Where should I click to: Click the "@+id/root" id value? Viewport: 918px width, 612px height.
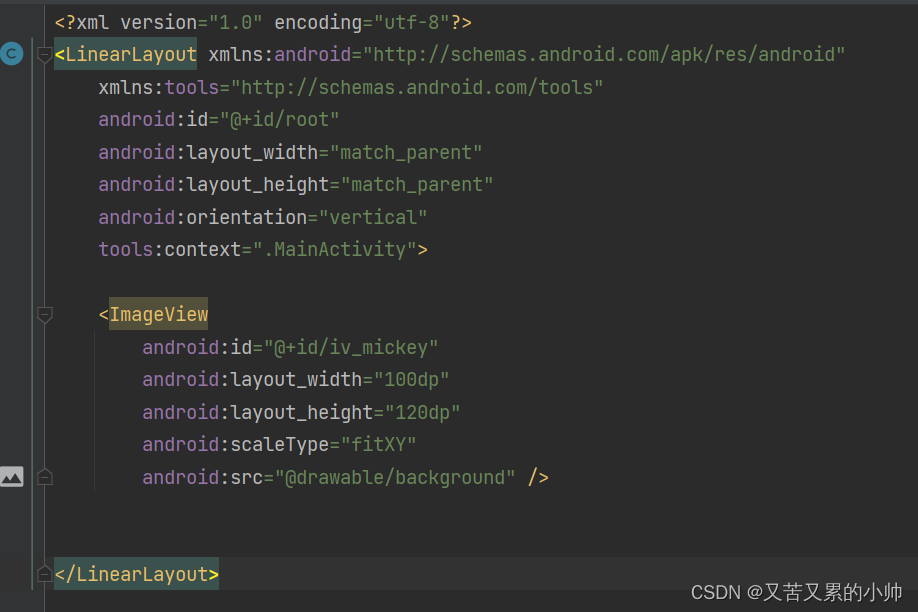point(279,119)
